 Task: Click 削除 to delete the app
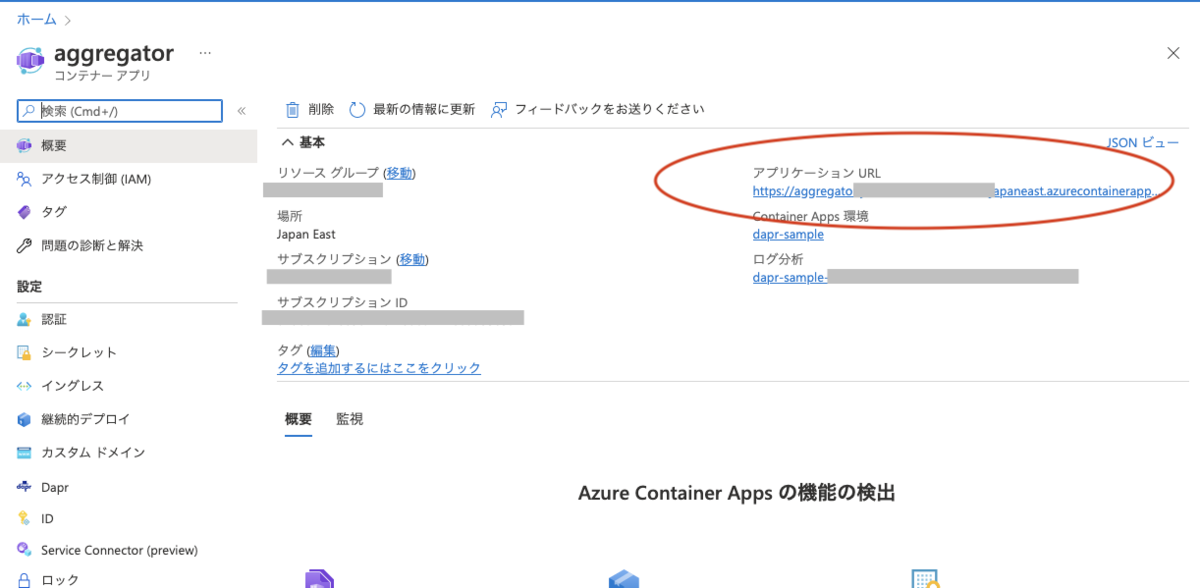(x=321, y=110)
